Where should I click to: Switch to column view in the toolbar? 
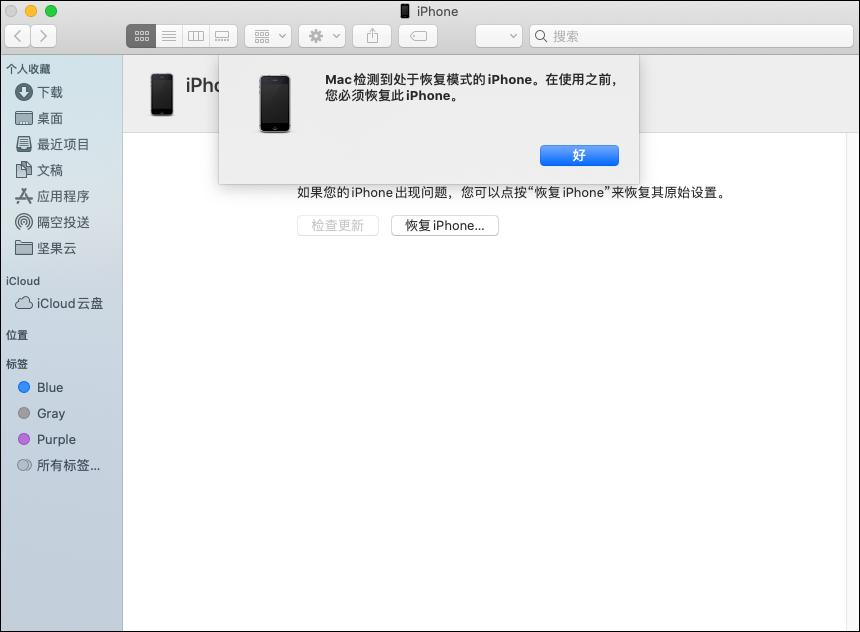[196, 36]
